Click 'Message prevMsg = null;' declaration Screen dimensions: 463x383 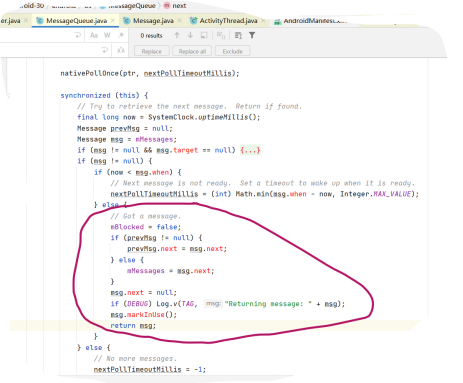click(x=125, y=128)
